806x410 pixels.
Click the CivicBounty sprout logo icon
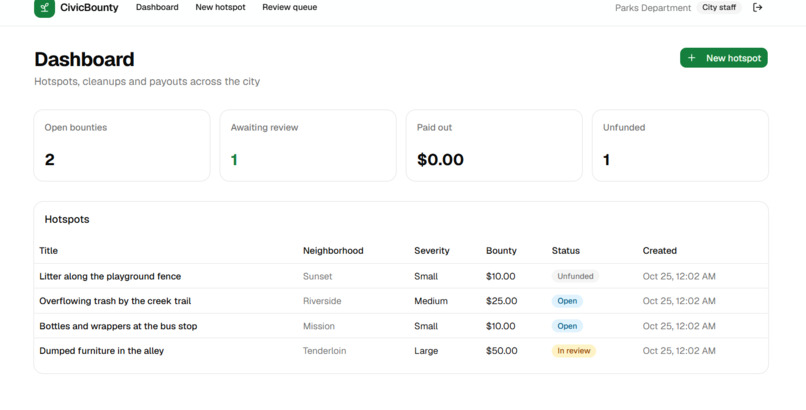pyautogui.click(x=45, y=8)
